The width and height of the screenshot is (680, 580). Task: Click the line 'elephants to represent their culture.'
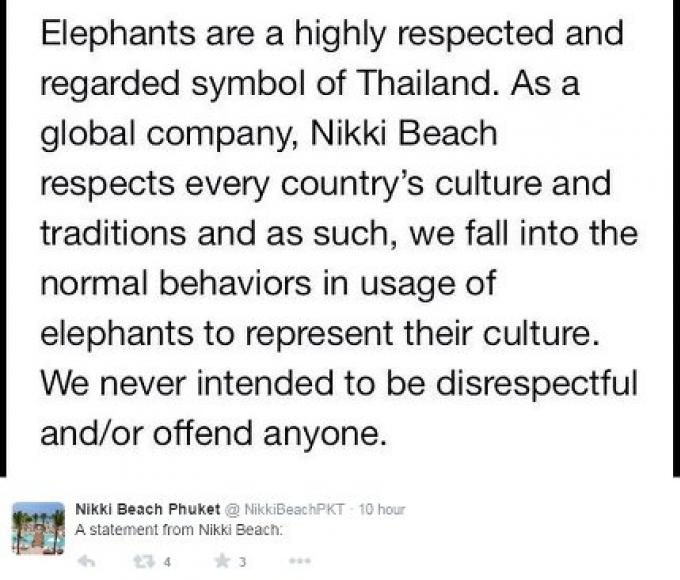[320, 334]
